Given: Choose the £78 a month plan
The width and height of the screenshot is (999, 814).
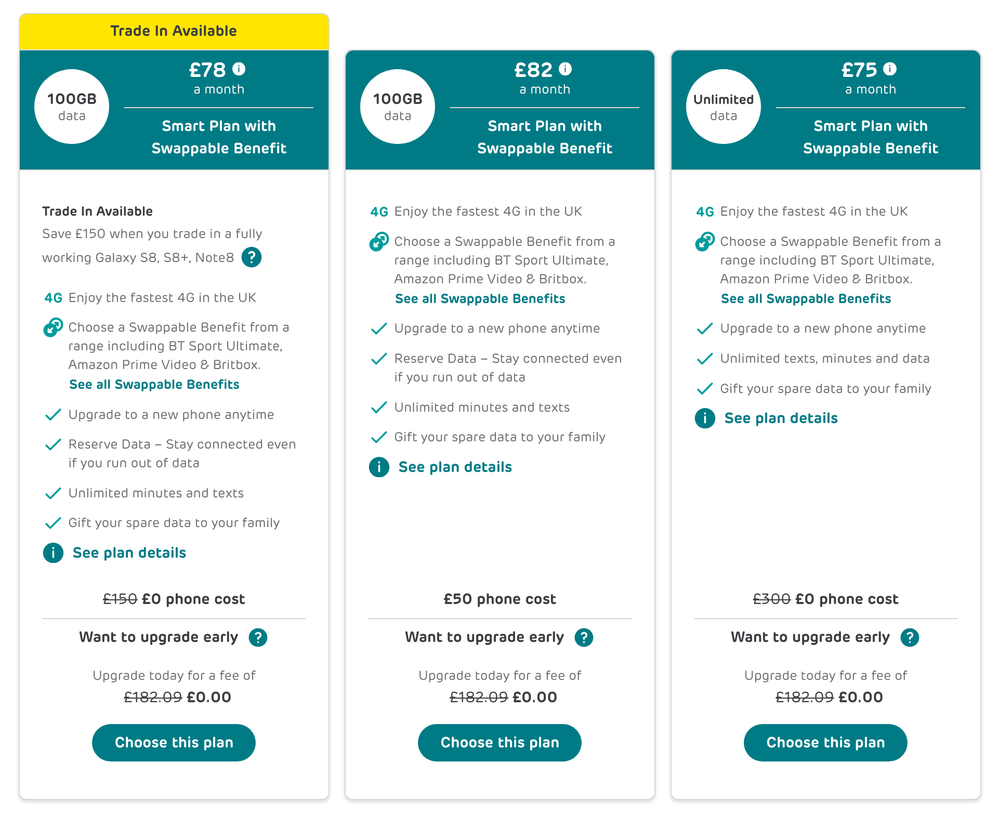Looking at the screenshot, I should [x=174, y=743].
